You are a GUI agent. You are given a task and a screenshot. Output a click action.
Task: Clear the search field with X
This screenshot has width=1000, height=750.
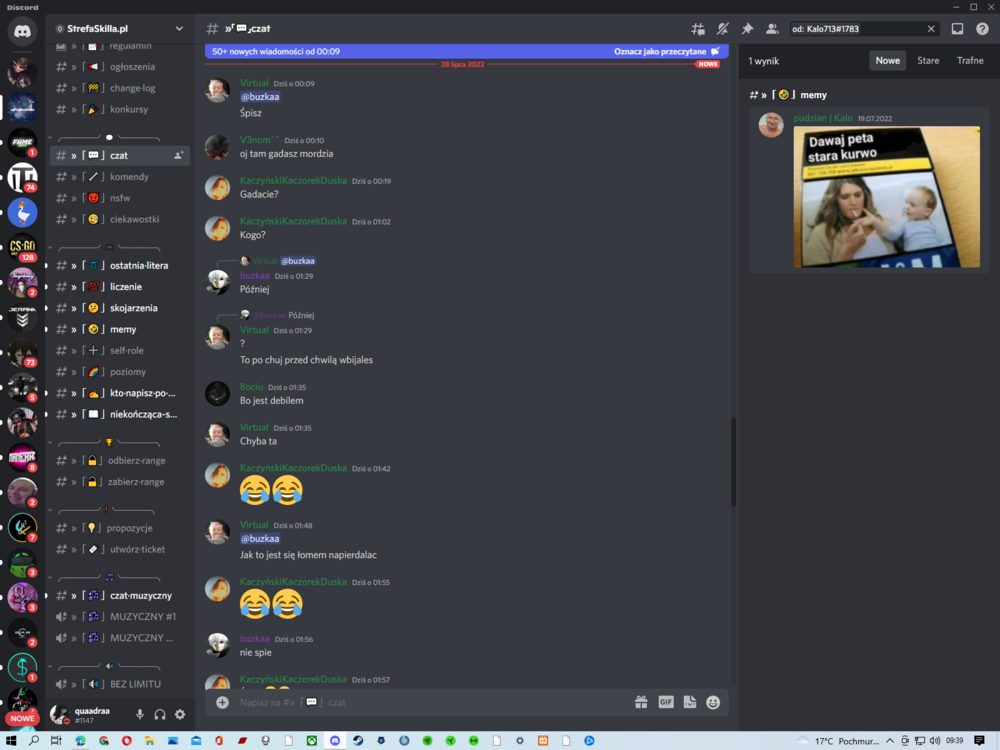(x=931, y=29)
